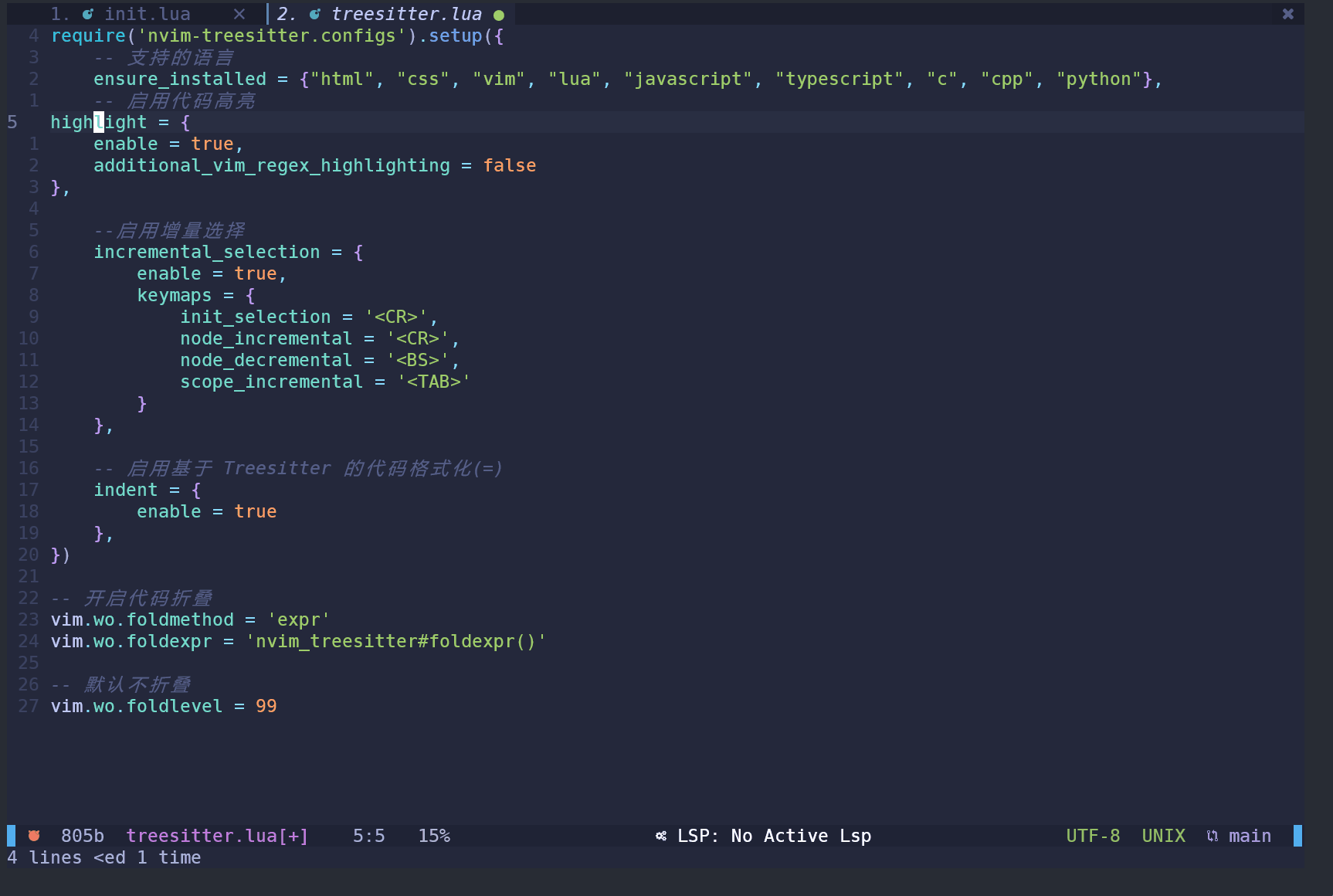Click the bufferline close button at top right
The height and width of the screenshot is (896, 1333).
tap(1288, 14)
